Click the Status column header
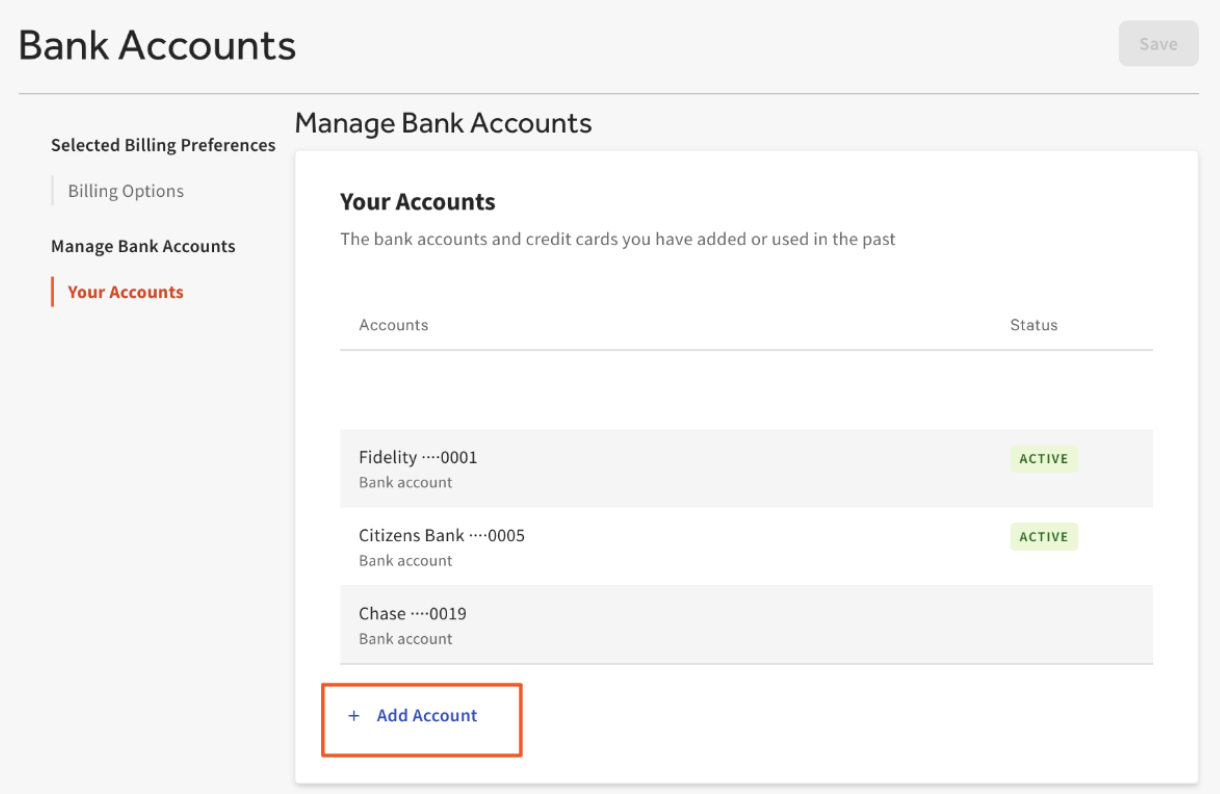This screenshot has height=794, width=1220. (1033, 324)
